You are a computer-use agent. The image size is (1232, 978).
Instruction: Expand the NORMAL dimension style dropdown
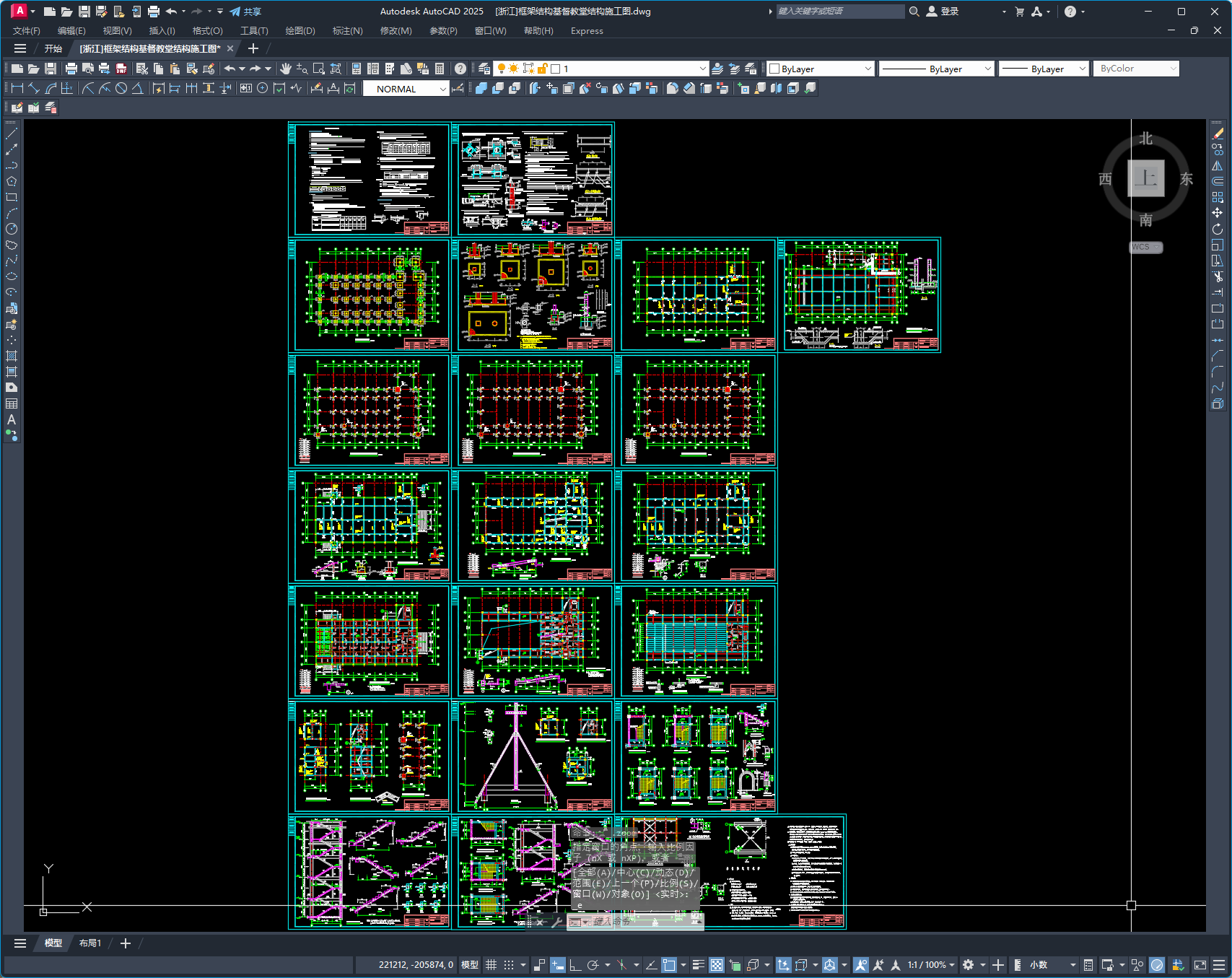point(442,89)
